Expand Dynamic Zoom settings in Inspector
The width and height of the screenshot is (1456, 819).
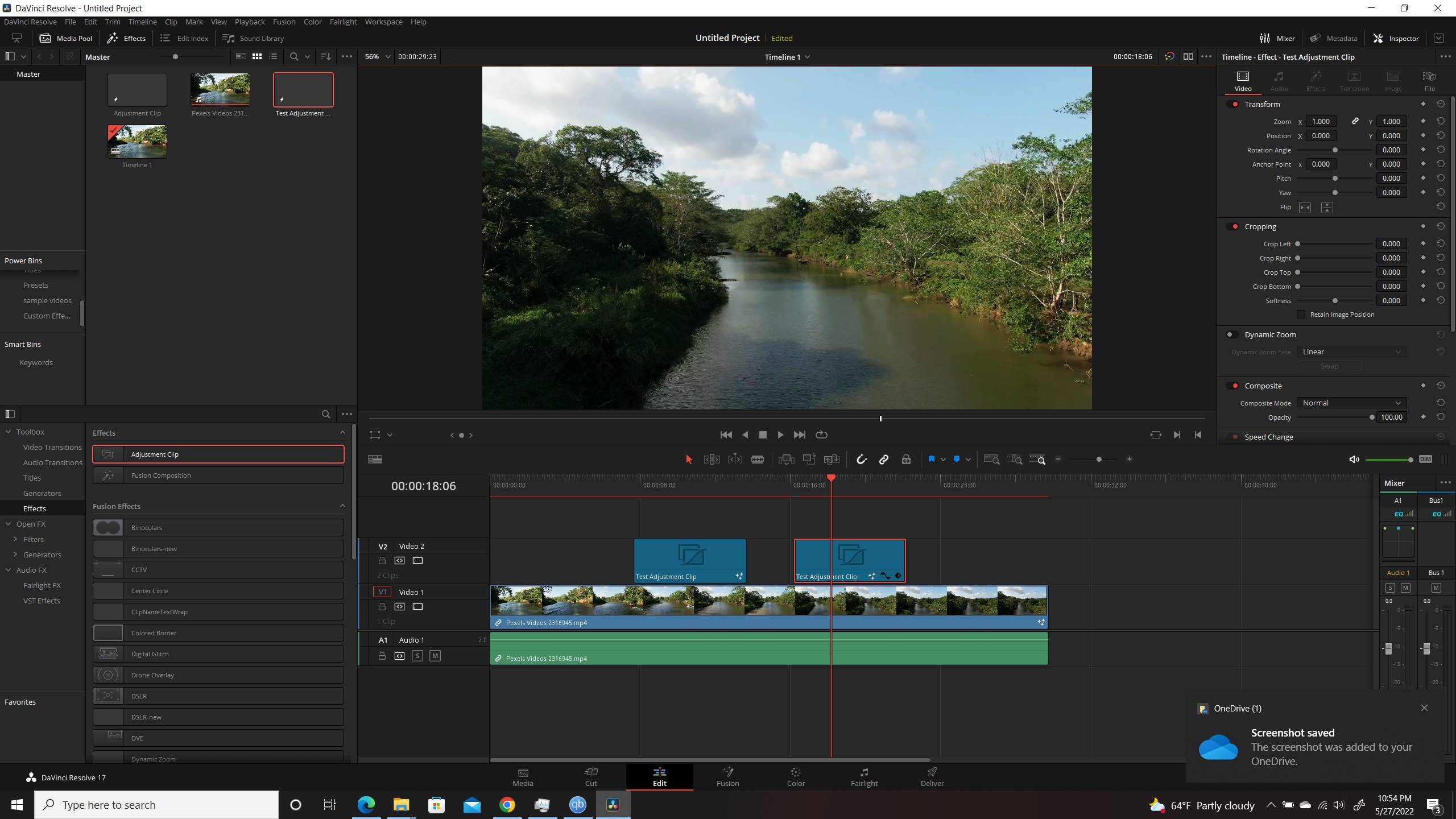[1270, 334]
